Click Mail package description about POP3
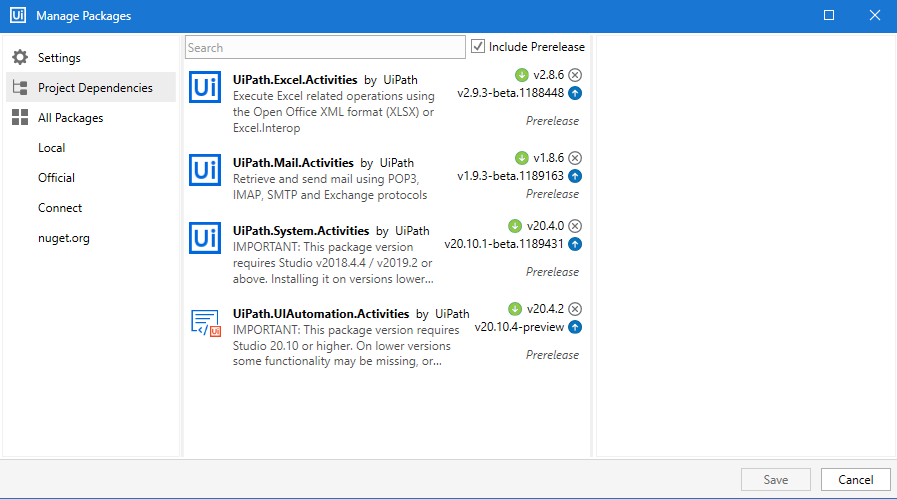 [330, 187]
